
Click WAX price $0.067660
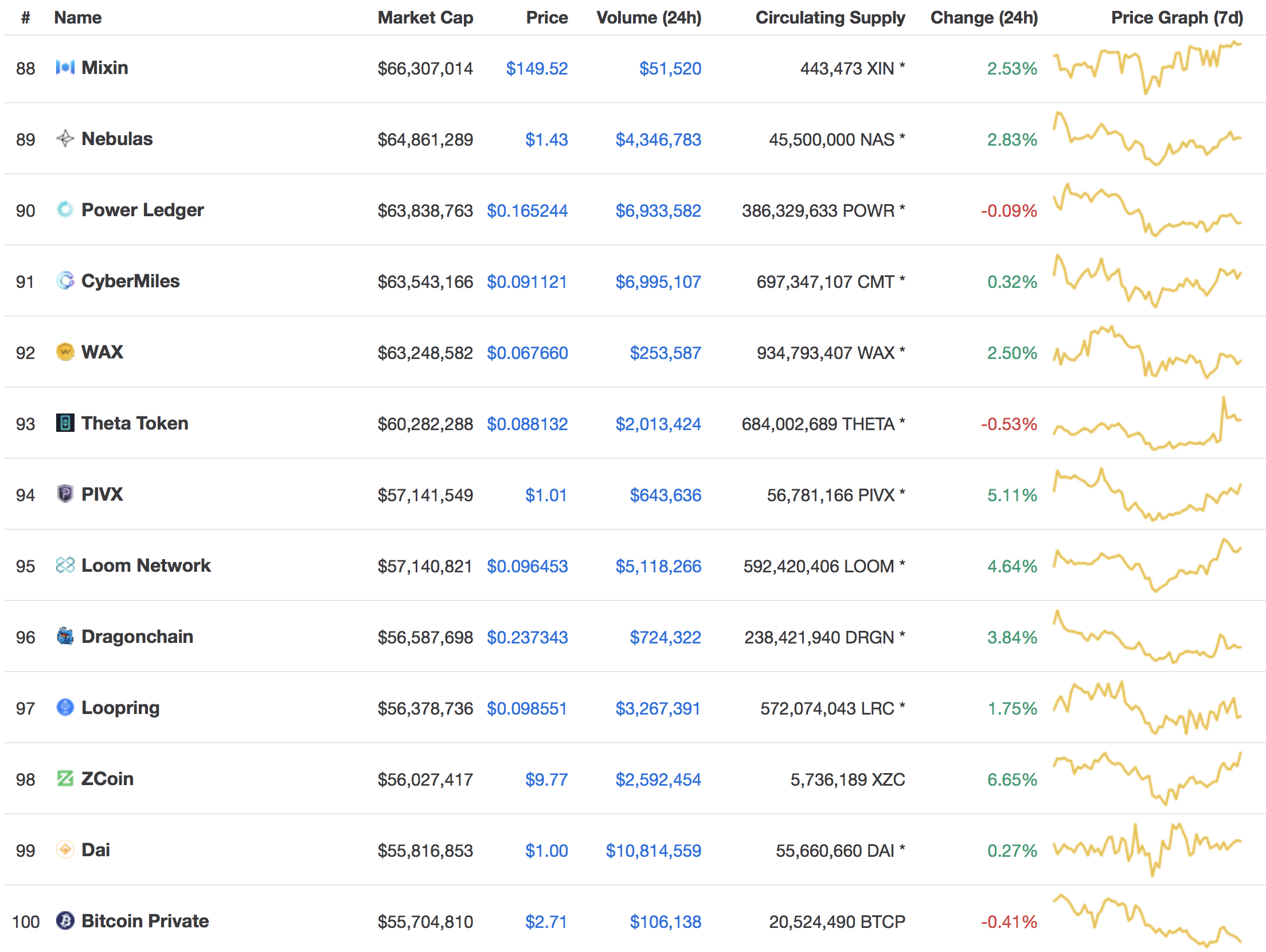(527, 353)
